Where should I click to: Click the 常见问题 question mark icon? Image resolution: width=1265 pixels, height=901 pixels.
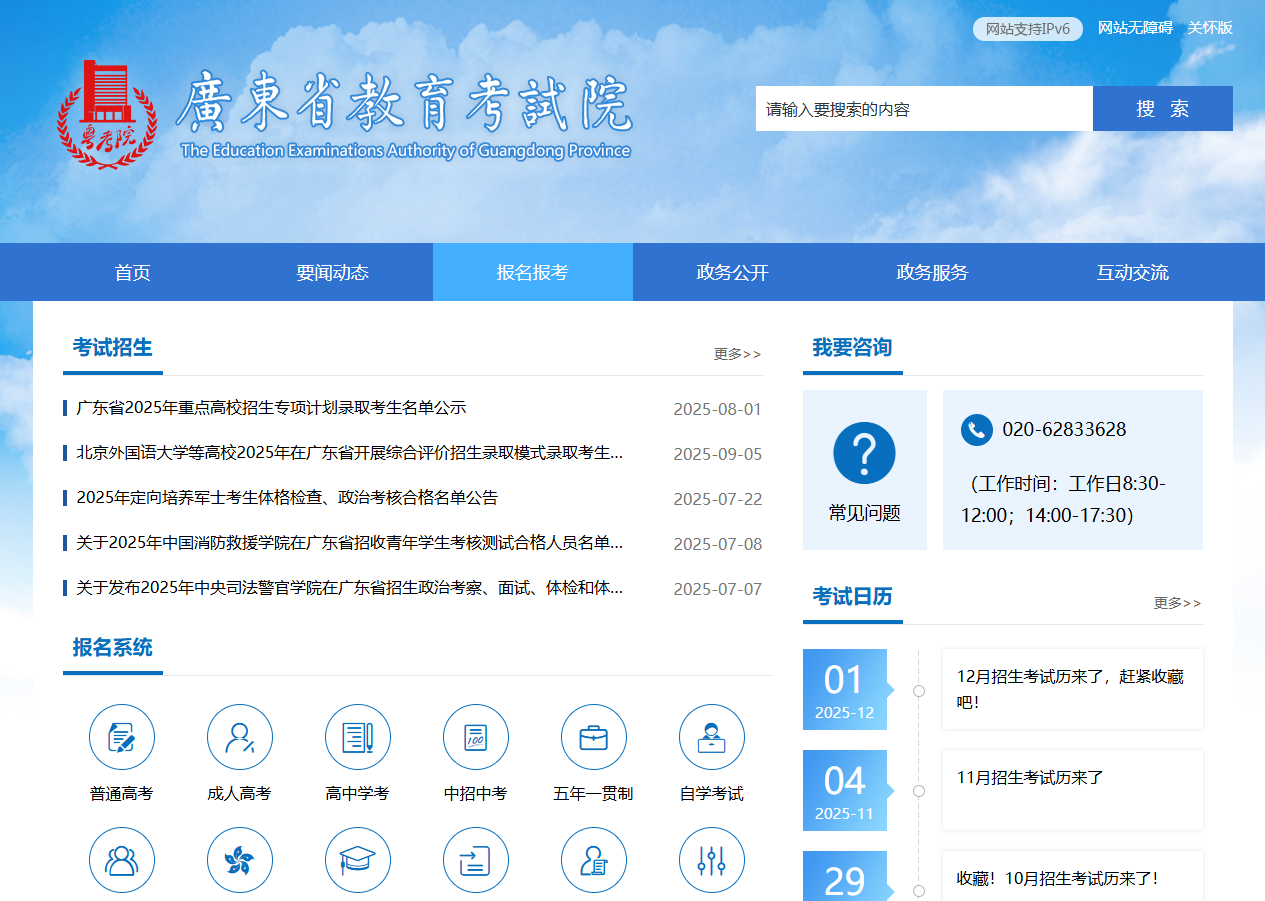(x=864, y=454)
